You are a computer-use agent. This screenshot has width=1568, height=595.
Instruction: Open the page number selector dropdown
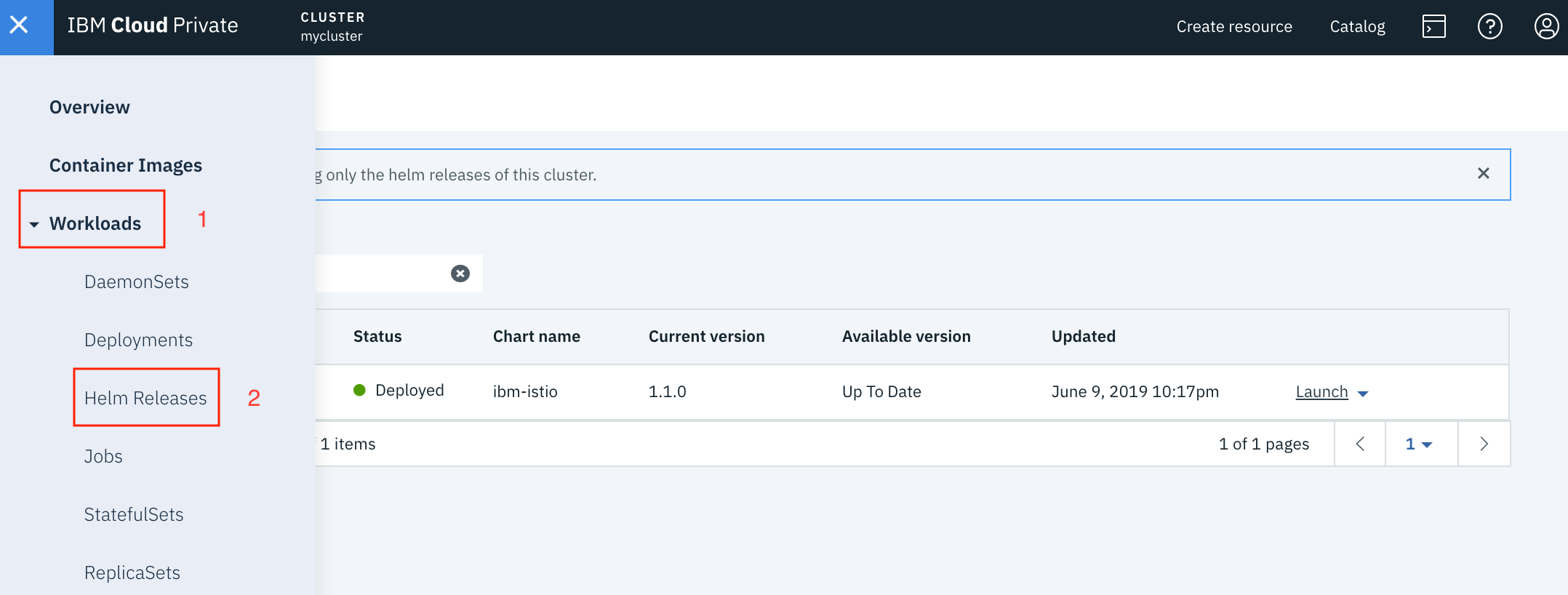pos(1422,444)
